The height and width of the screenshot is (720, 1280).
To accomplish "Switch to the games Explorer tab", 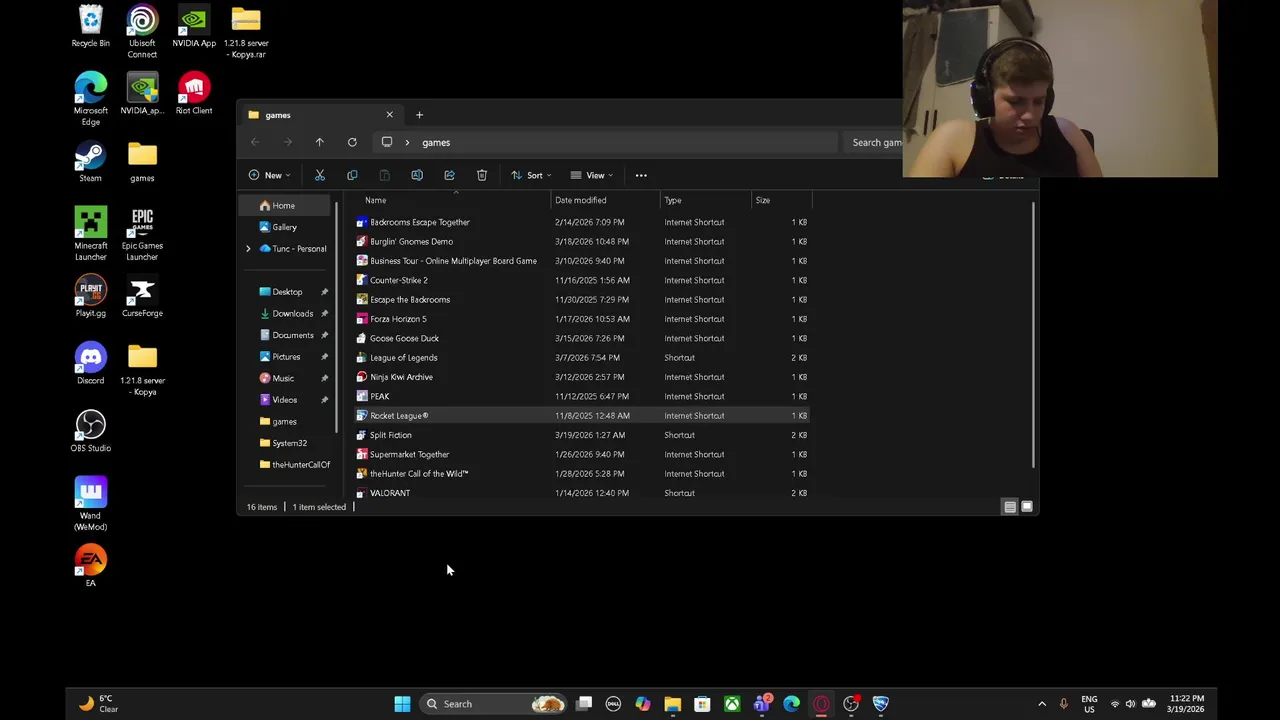I will 318,115.
